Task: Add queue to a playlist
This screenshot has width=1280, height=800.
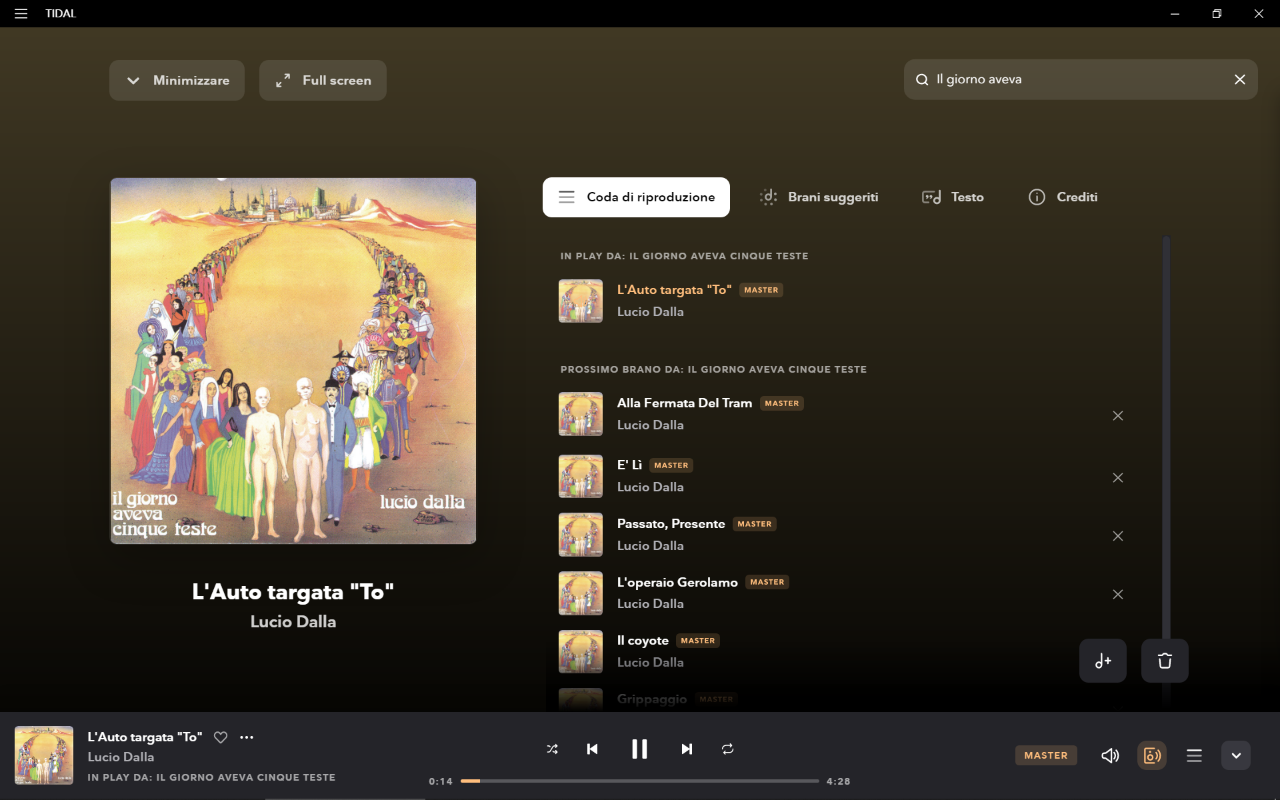Action: click(x=1103, y=661)
